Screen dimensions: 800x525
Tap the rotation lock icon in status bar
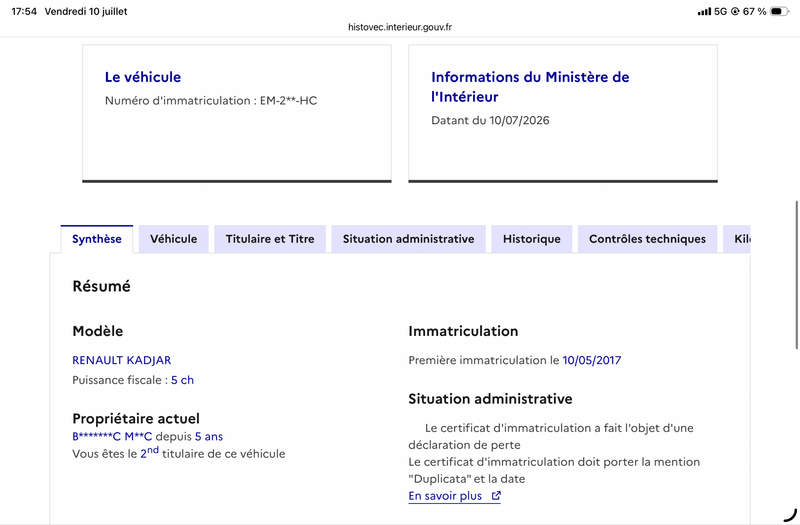(735, 11)
